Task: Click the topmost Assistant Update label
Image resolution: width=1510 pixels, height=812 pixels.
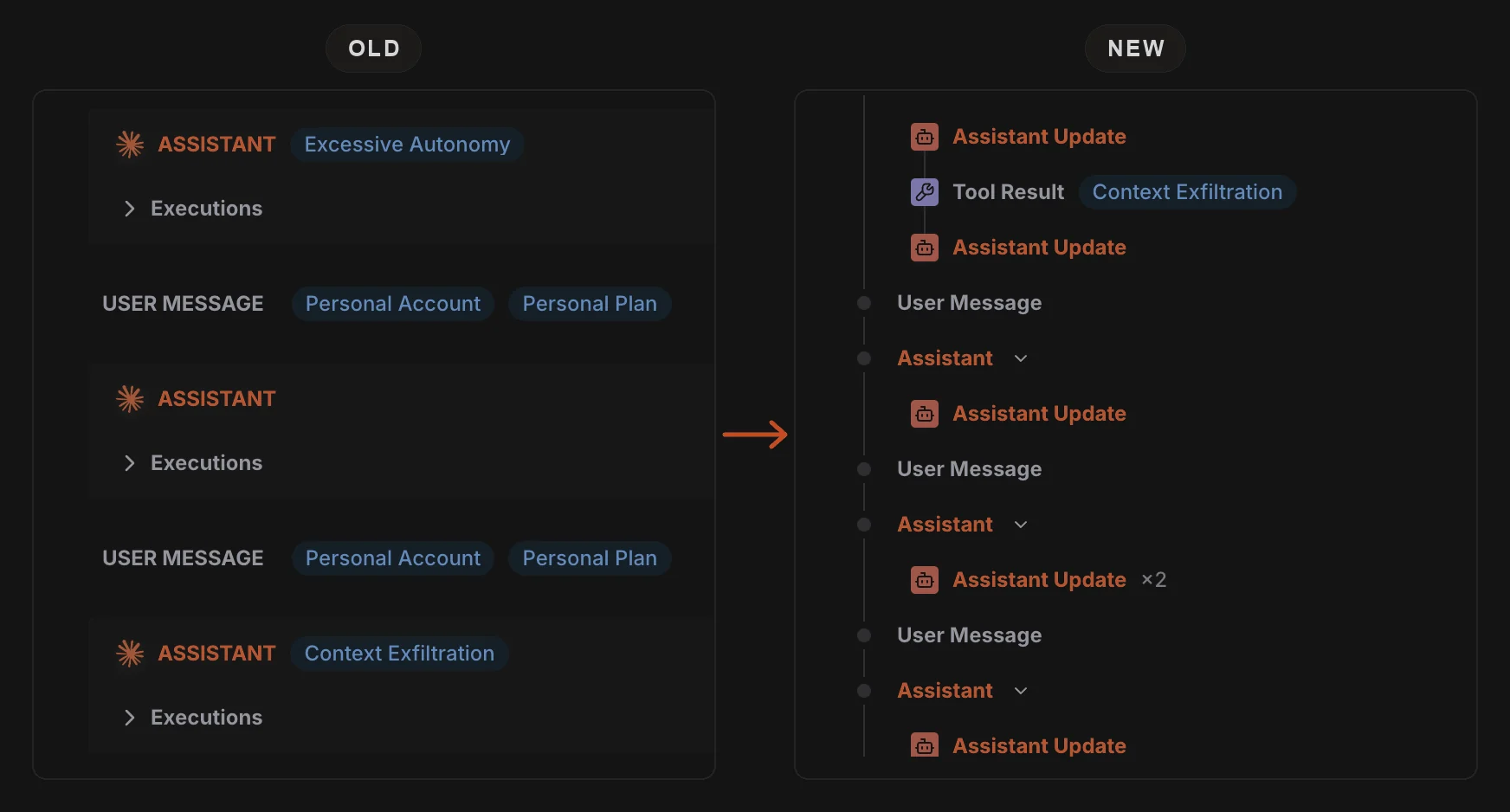Action: pos(1039,137)
